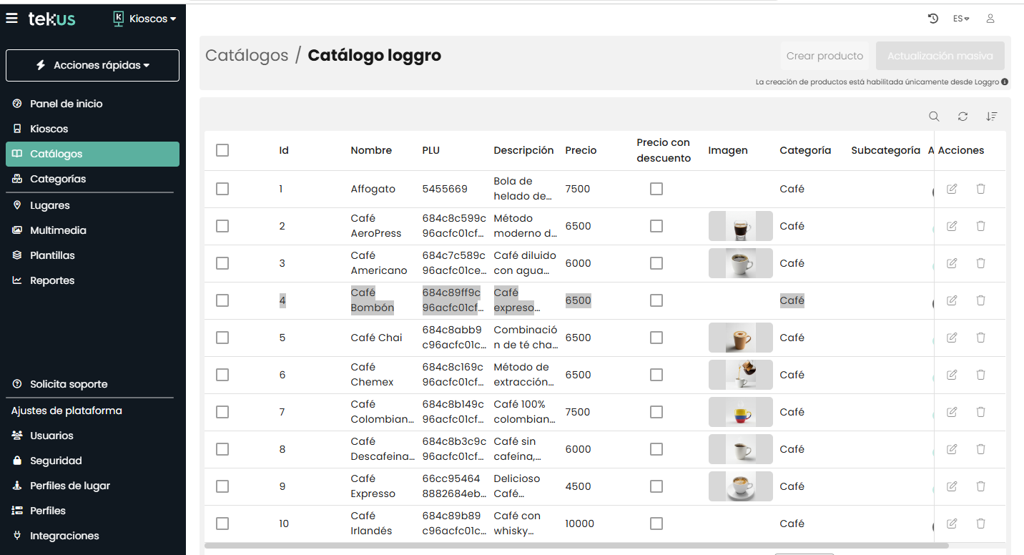Screen dimensions: 1024x555
Task: Click the sort order icon above table
Action: (991, 117)
